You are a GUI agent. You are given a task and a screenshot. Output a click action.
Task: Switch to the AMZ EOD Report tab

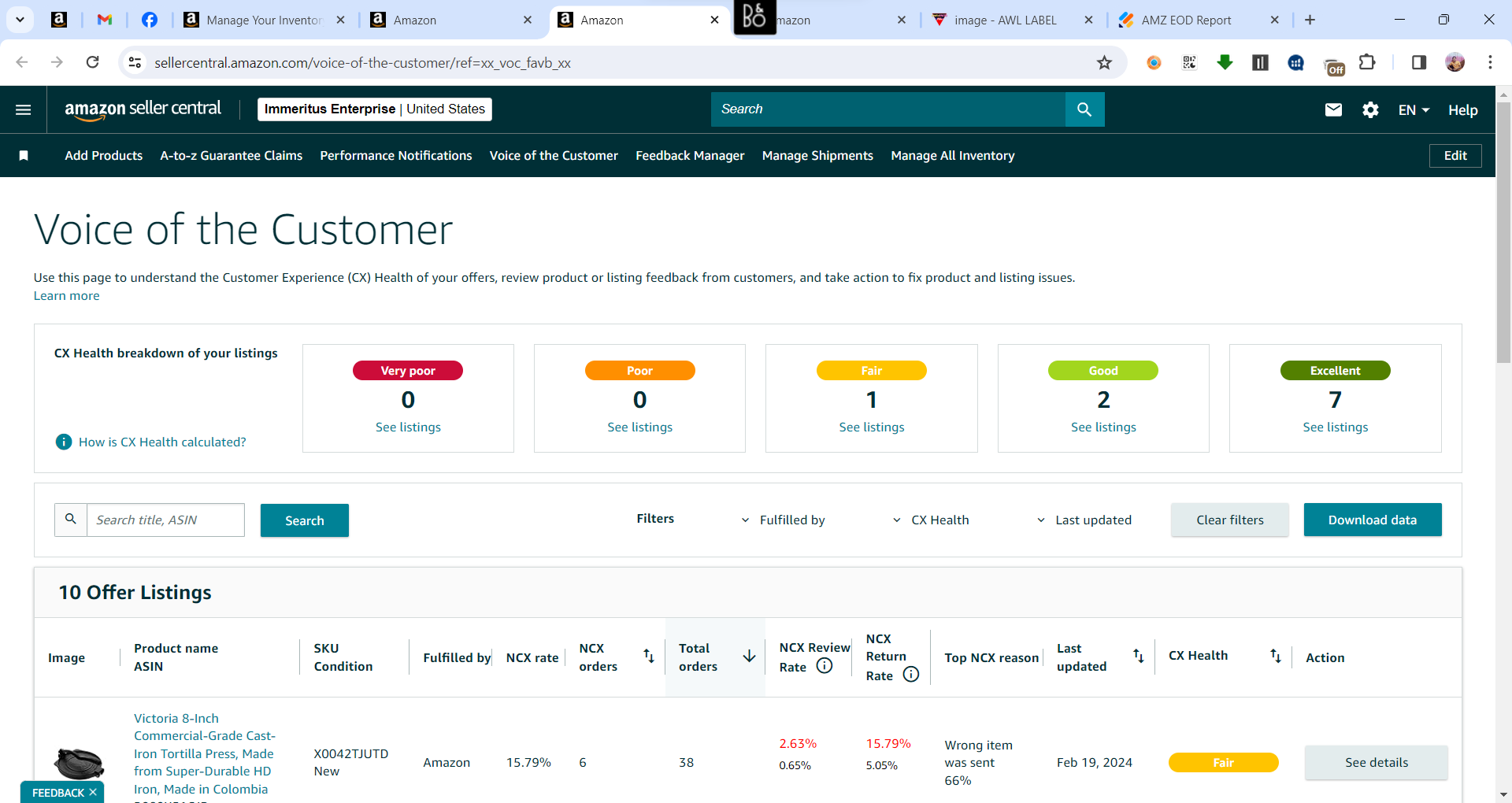(1186, 20)
